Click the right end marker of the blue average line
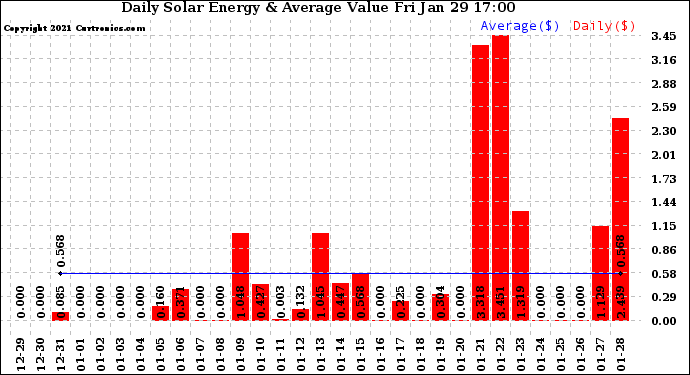 coord(620,273)
